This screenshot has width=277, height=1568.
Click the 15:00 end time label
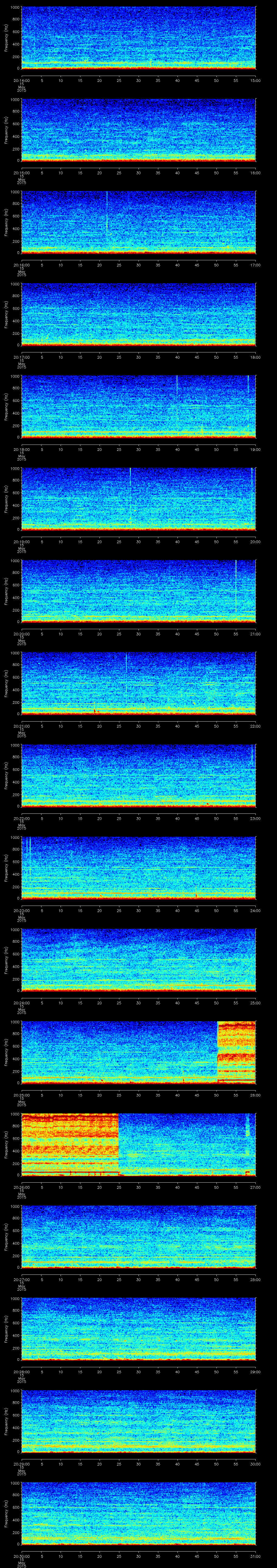click(256, 80)
